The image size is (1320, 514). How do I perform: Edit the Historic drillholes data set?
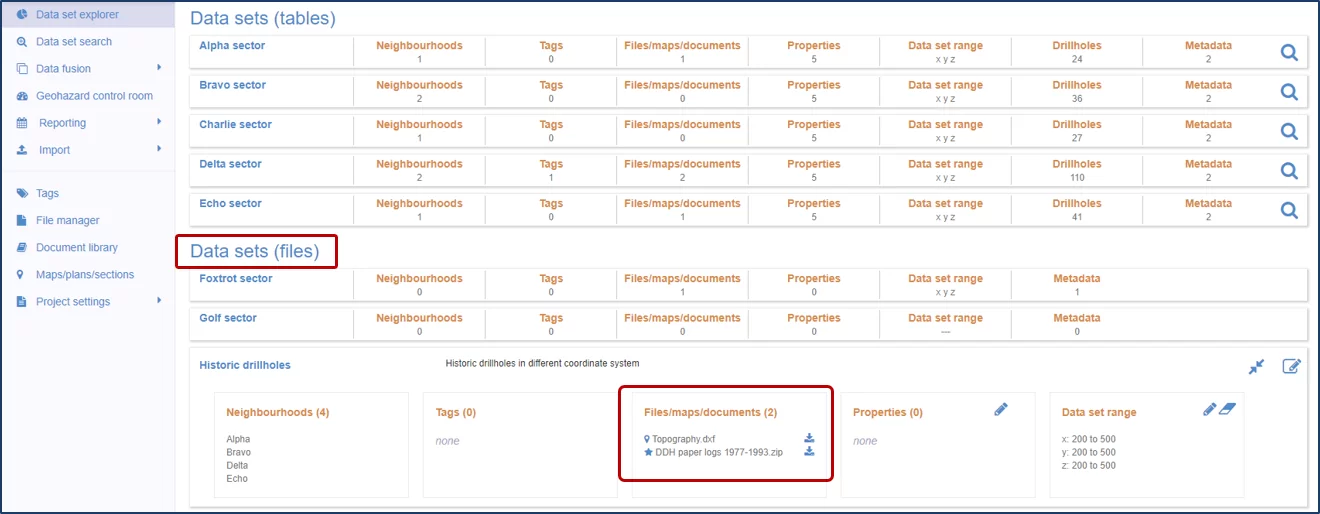(x=1291, y=367)
